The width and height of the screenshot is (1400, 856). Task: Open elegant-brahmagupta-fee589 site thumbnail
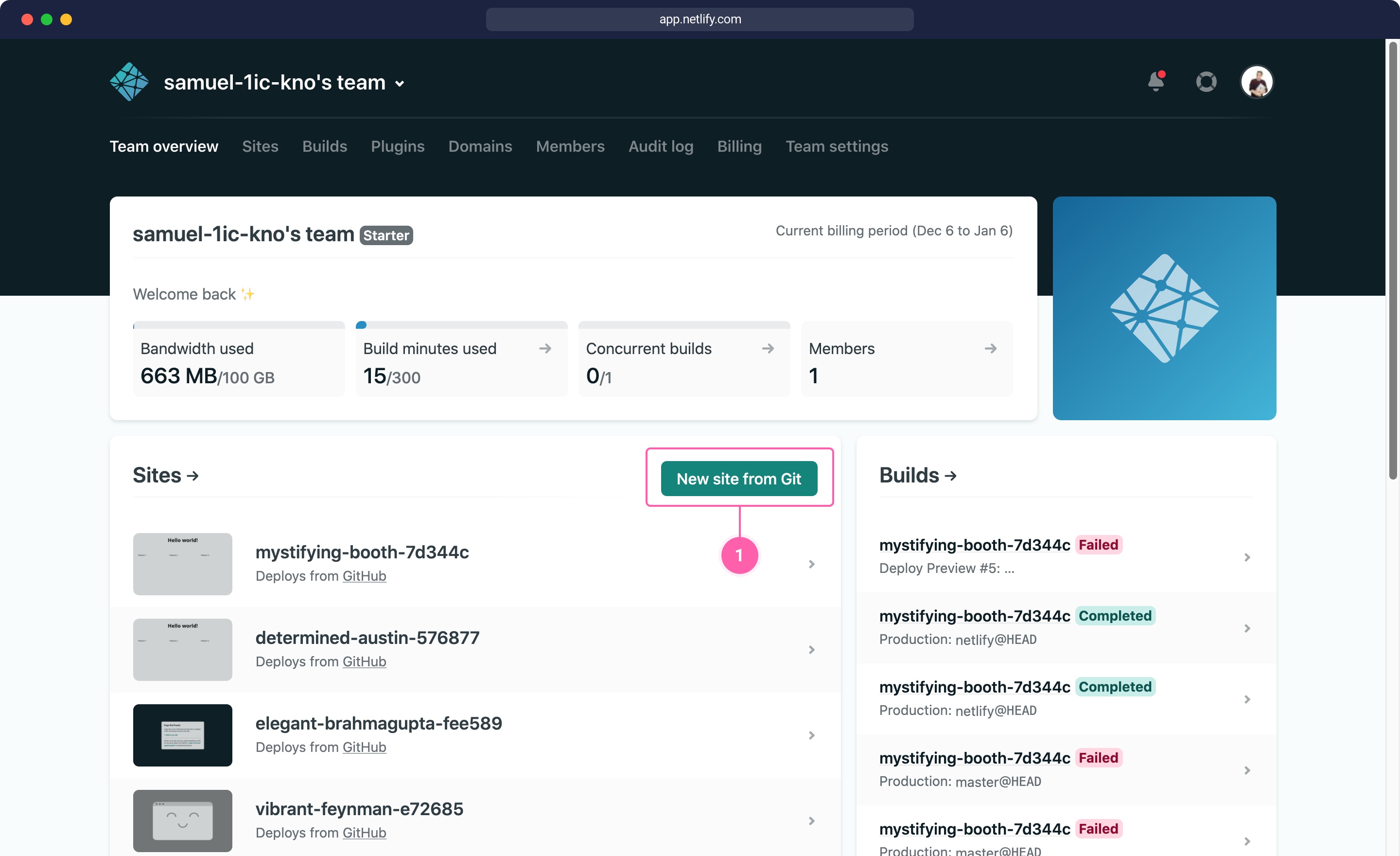pyautogui.click(x=182, y=735)
